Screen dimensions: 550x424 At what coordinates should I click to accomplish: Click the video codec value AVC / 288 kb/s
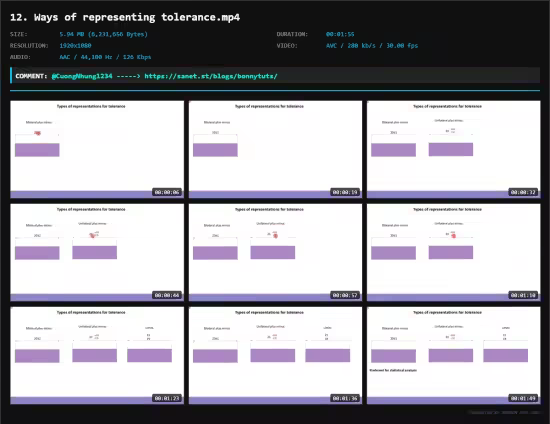tap(372, 46)
